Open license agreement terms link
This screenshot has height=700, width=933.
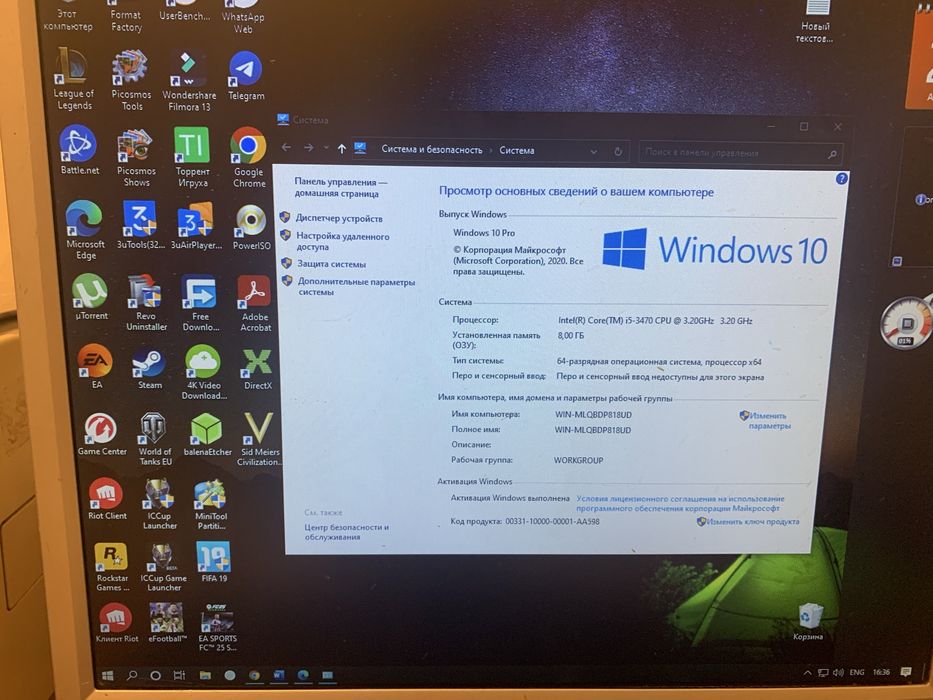click(x=680, y=504)
